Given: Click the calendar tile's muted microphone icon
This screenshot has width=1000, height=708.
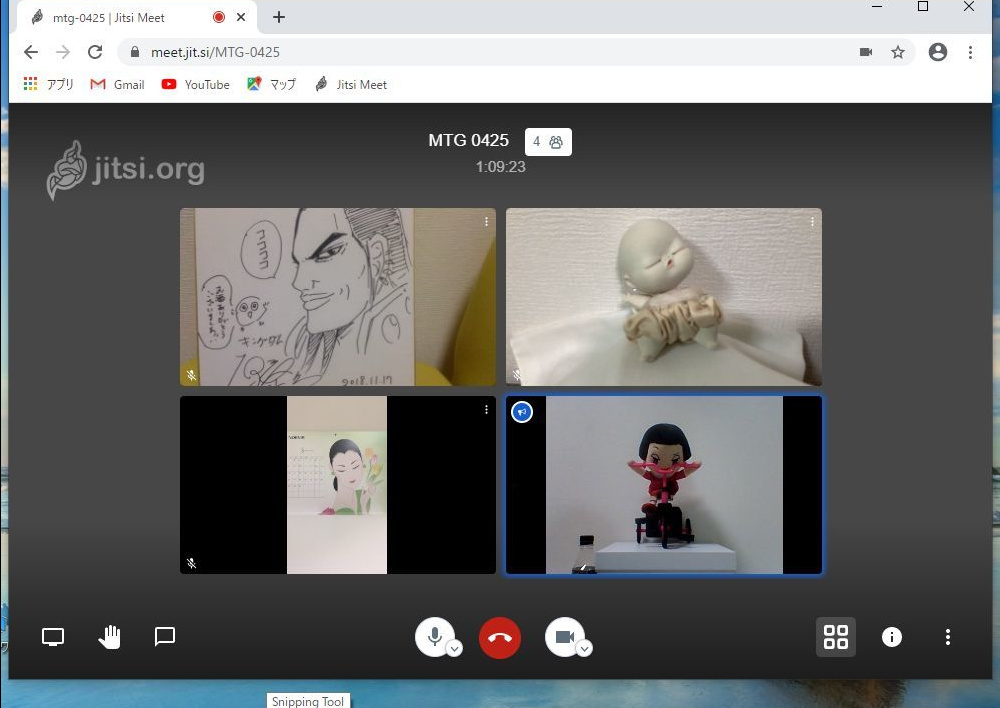Looking at the screenshot, I should coord(191,563).
